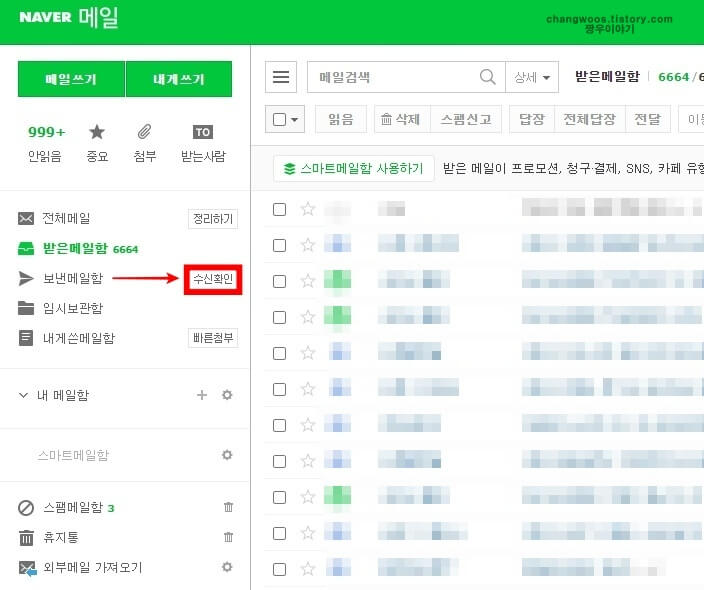This screenshot has height=590, width=704.
Task: Click 전달 forward toolbar button
Action: [x=648, y=119]
